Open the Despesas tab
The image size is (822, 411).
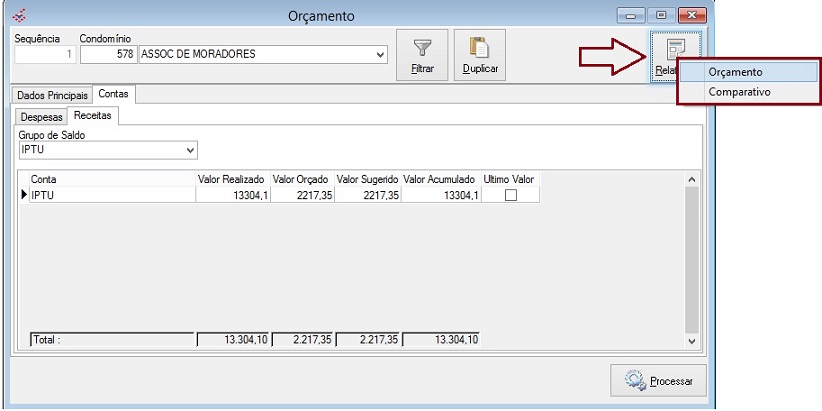tap(42, 117)
